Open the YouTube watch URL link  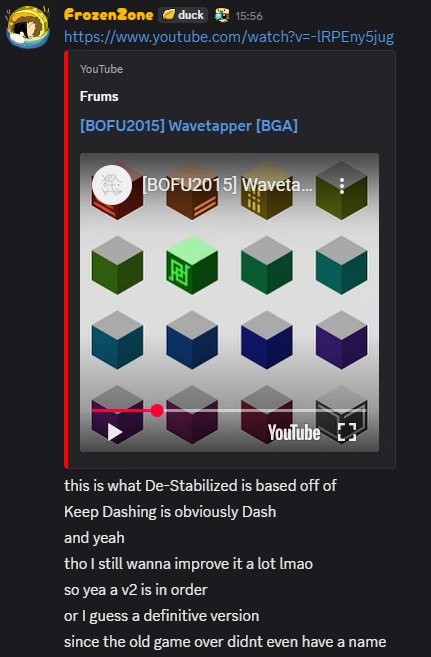(229, 37)
